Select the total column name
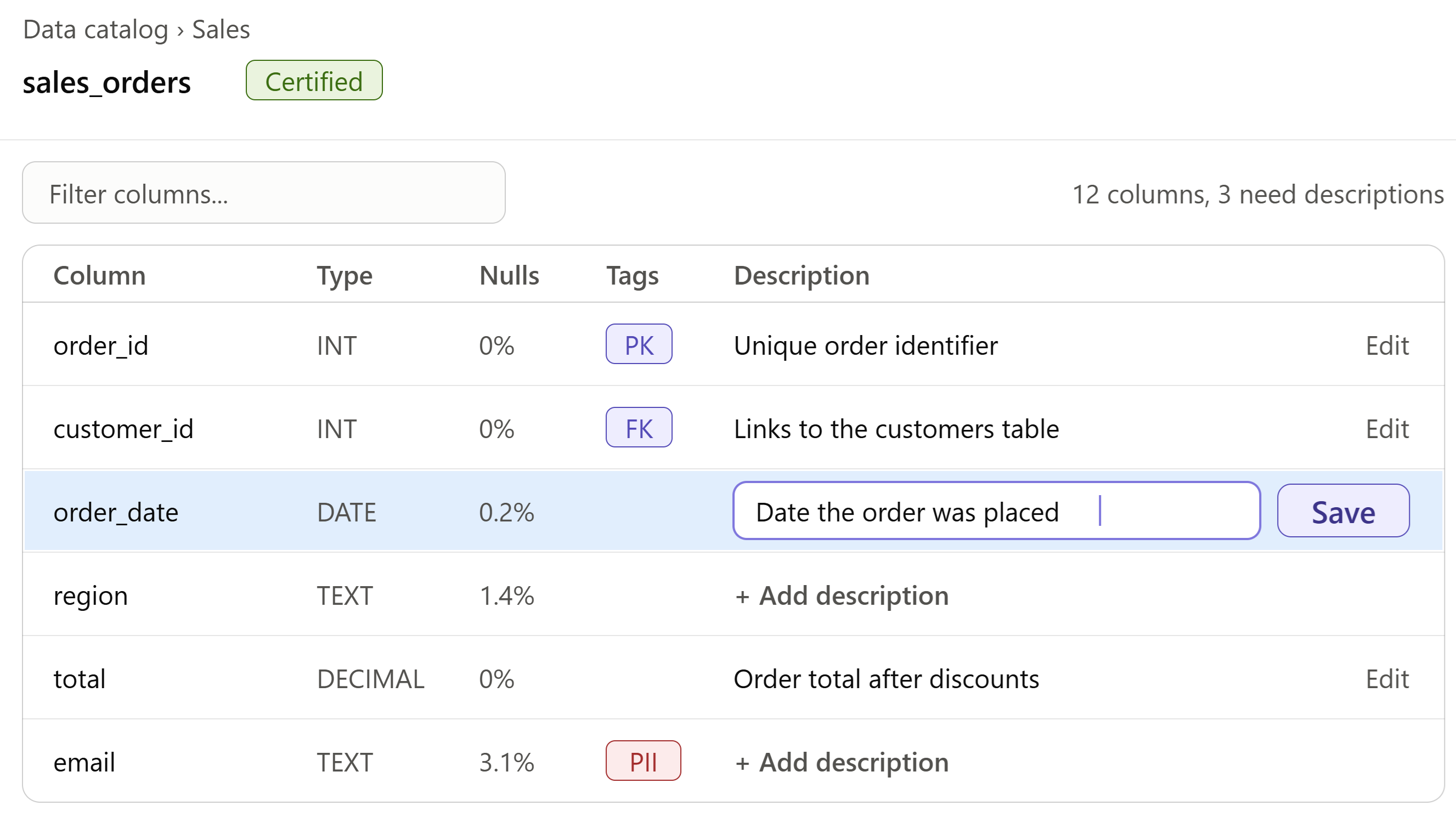This screenshot has height=817, width=1456. [x=79, y=679]
